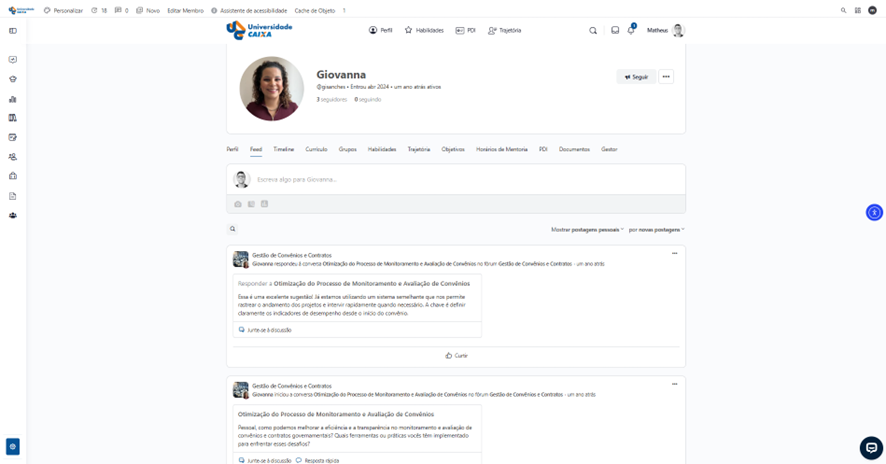Follow Giovanna with the Seguir button
This screenshot has height=464, width=886.
(636, 77)
